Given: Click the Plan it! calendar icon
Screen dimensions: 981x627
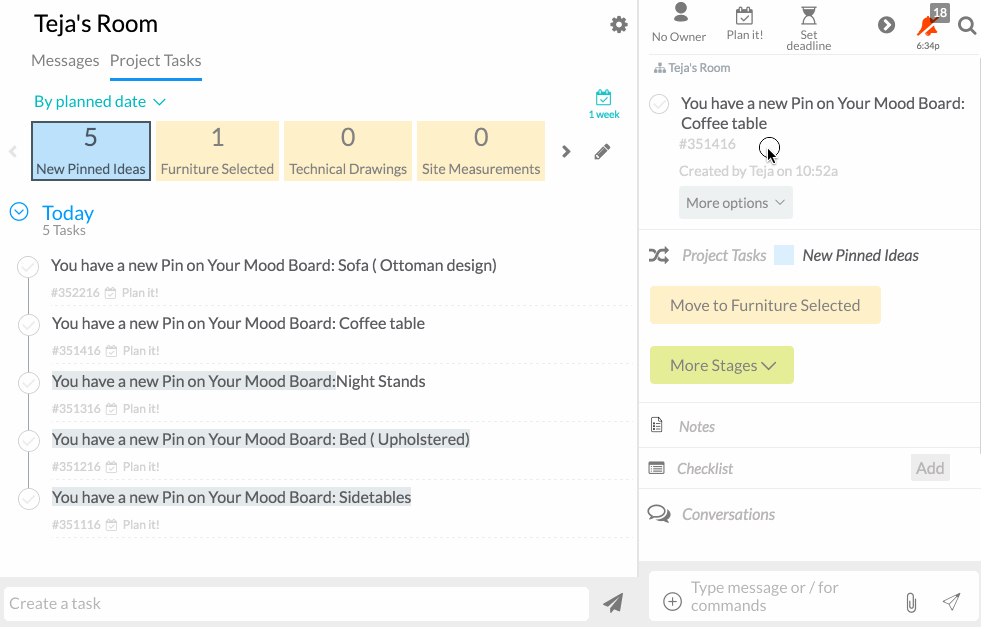Looking at the screenshot, I should click(744, 15).
